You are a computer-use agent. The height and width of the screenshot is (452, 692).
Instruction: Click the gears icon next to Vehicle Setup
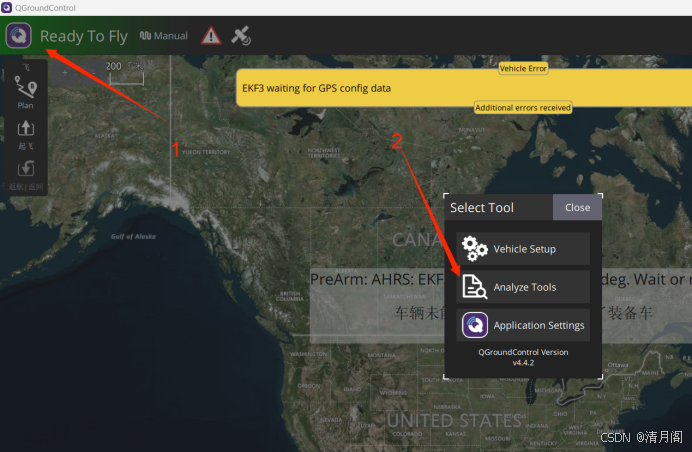pyautogui.click(x=474, y=249)
